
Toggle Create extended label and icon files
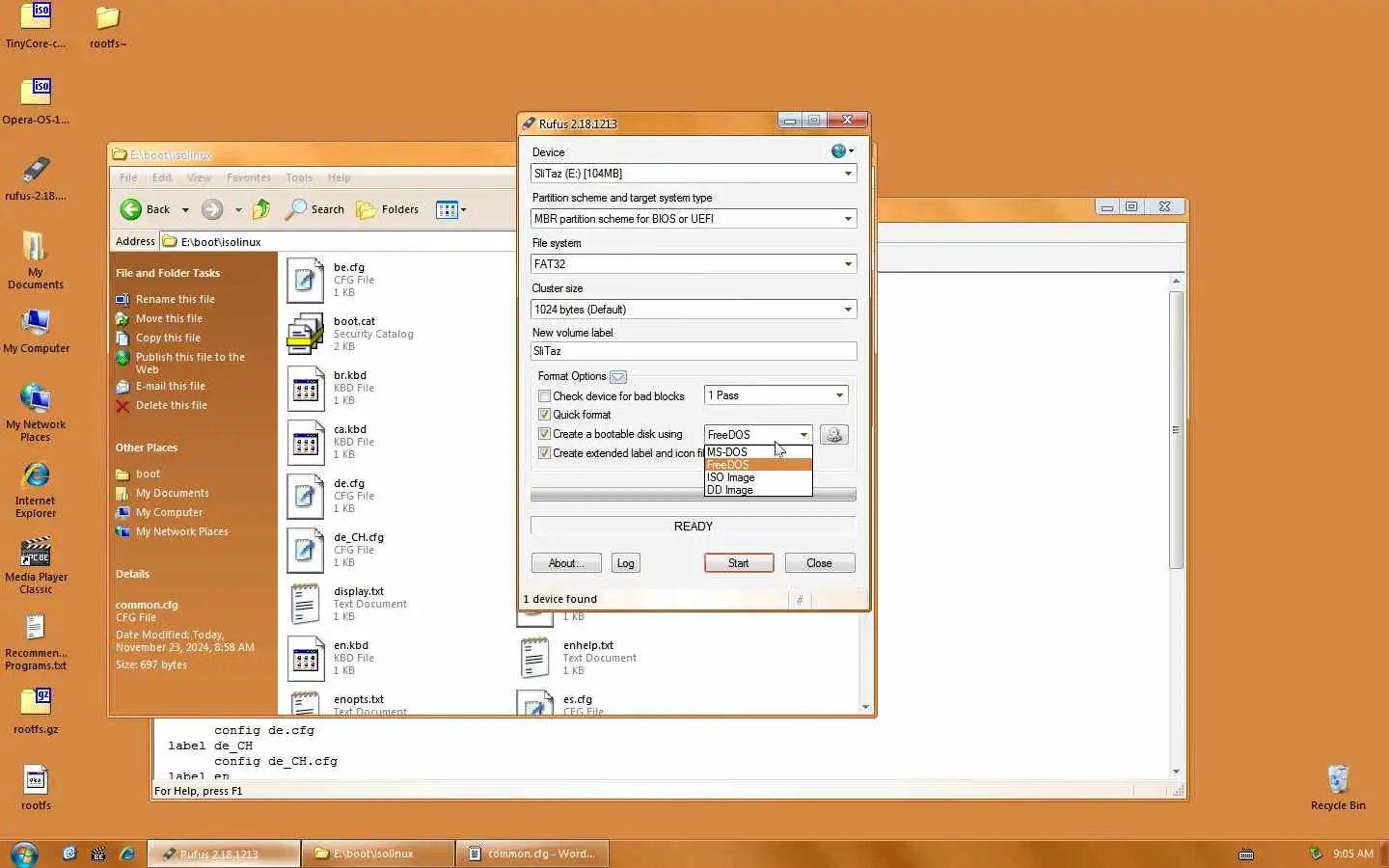tap(544, 453)
